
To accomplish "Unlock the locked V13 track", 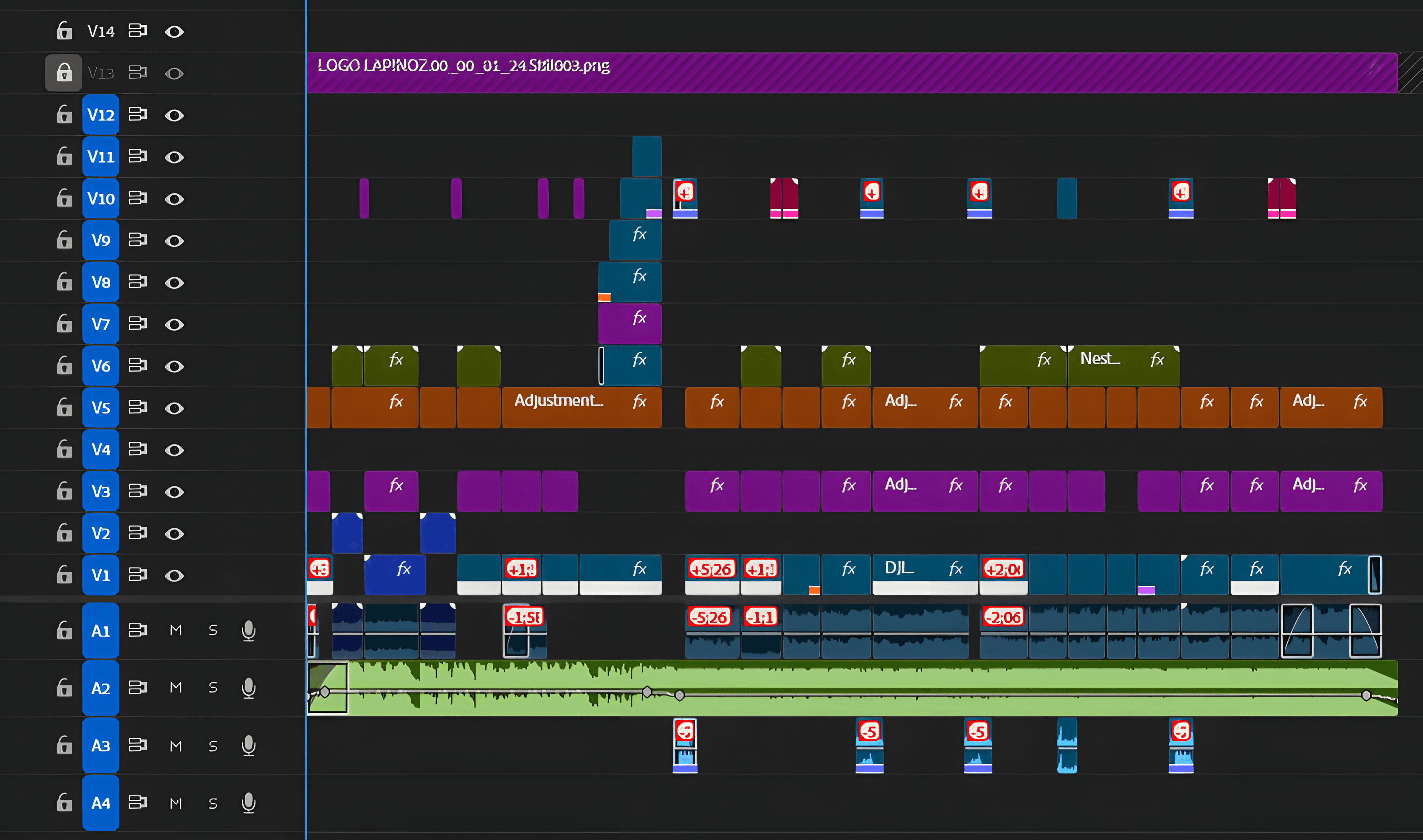I will [x=64, y=72].
